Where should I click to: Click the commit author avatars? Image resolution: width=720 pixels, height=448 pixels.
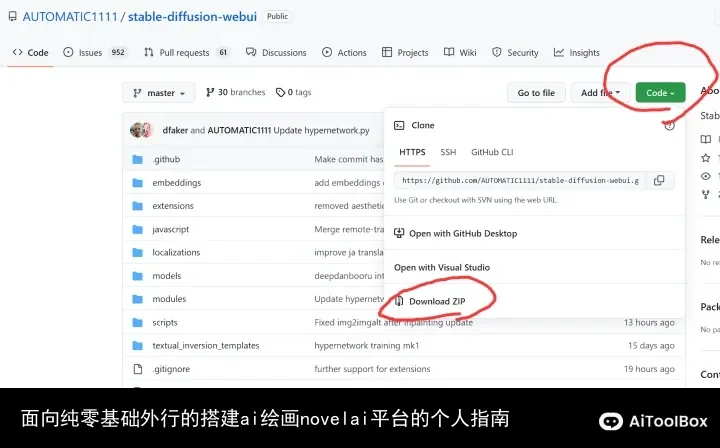pyautogui.click(x=141, y=130)
